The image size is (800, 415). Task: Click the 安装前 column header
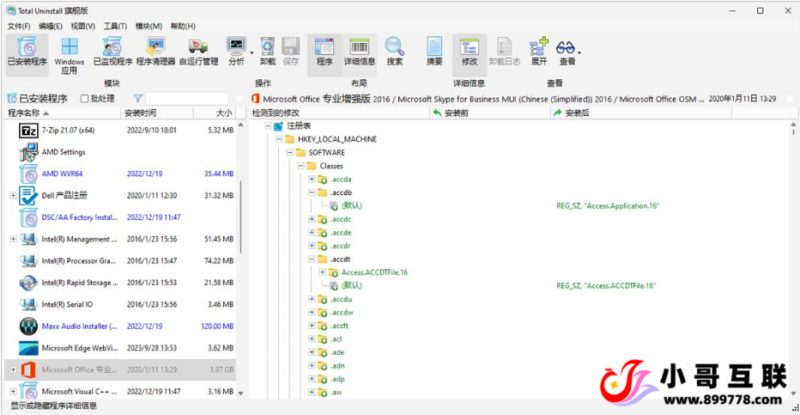pos(489,113)
